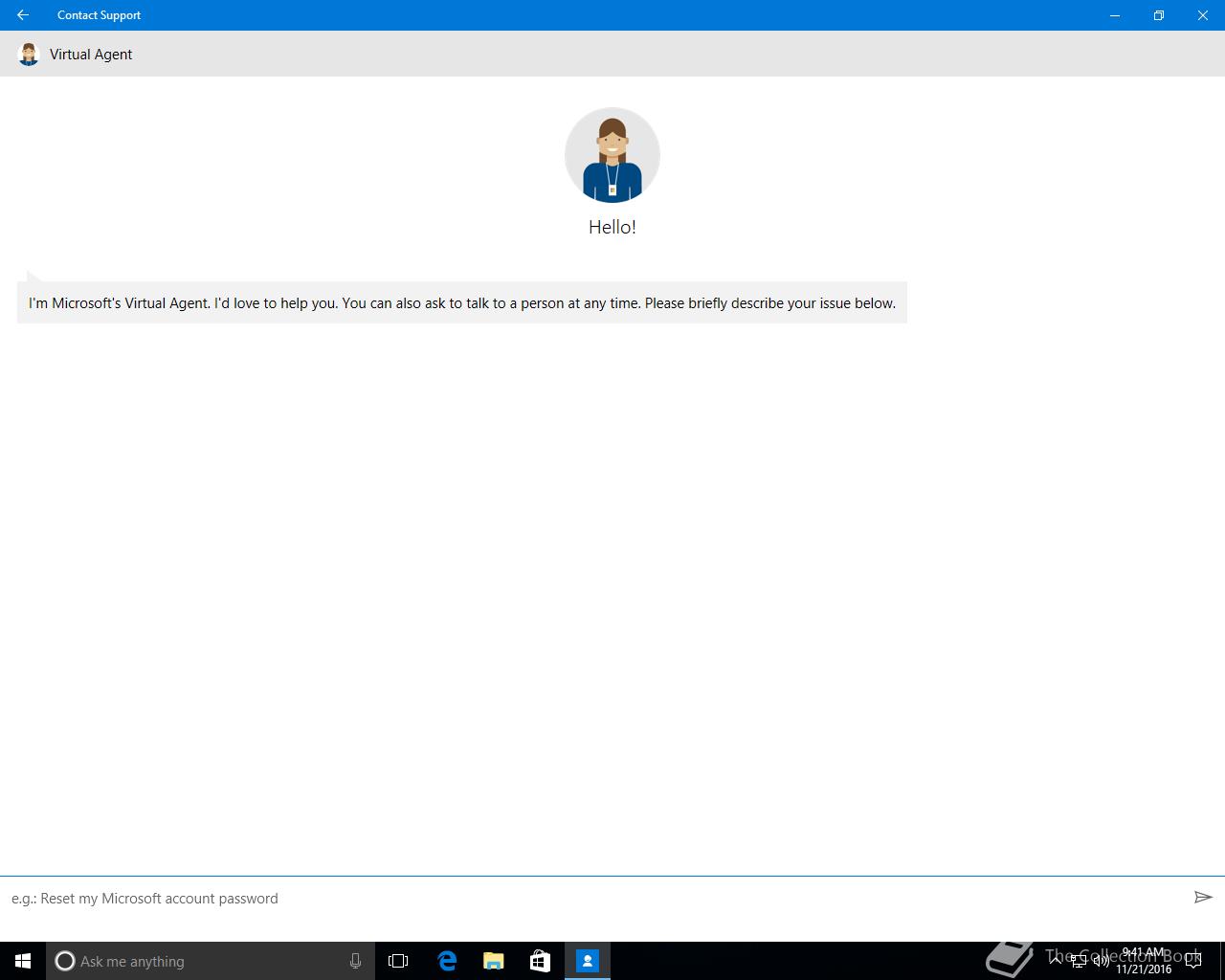Screen dimensions: 1225x980
Task: Click the 'Contact Support' title text
Action: tap(99, 15)
